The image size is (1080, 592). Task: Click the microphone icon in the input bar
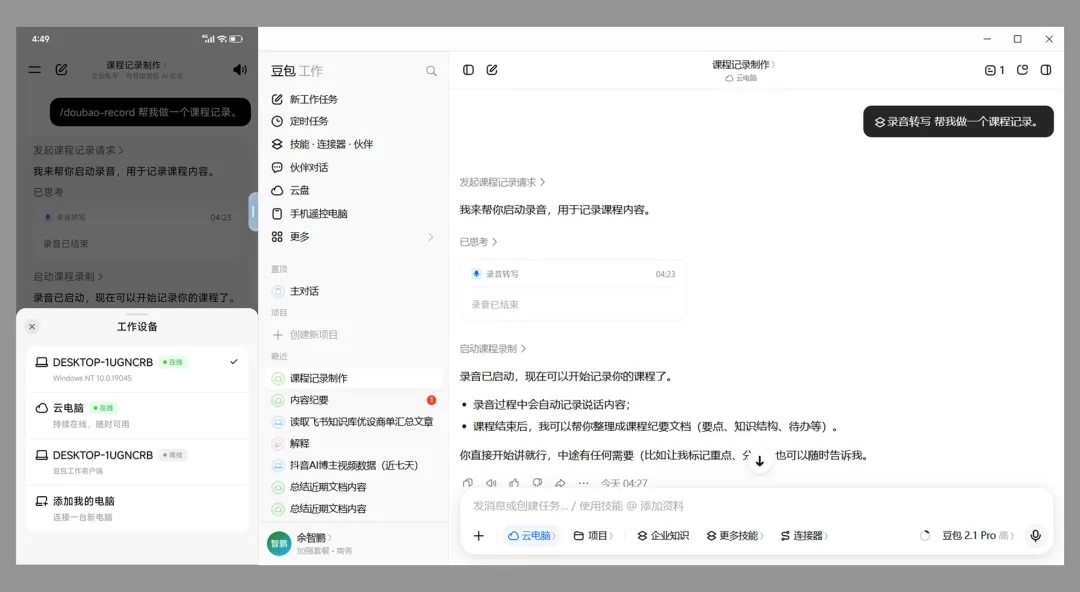(x=1035, y=535)
